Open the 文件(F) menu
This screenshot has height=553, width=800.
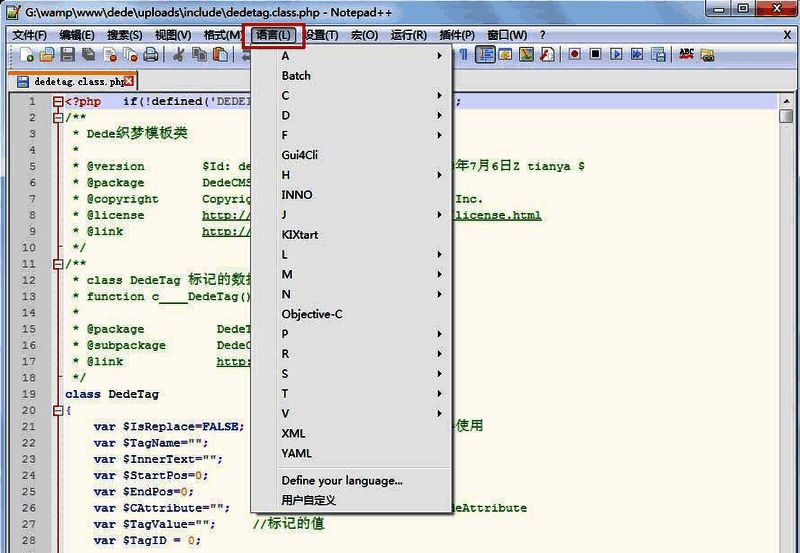point(30,35)
